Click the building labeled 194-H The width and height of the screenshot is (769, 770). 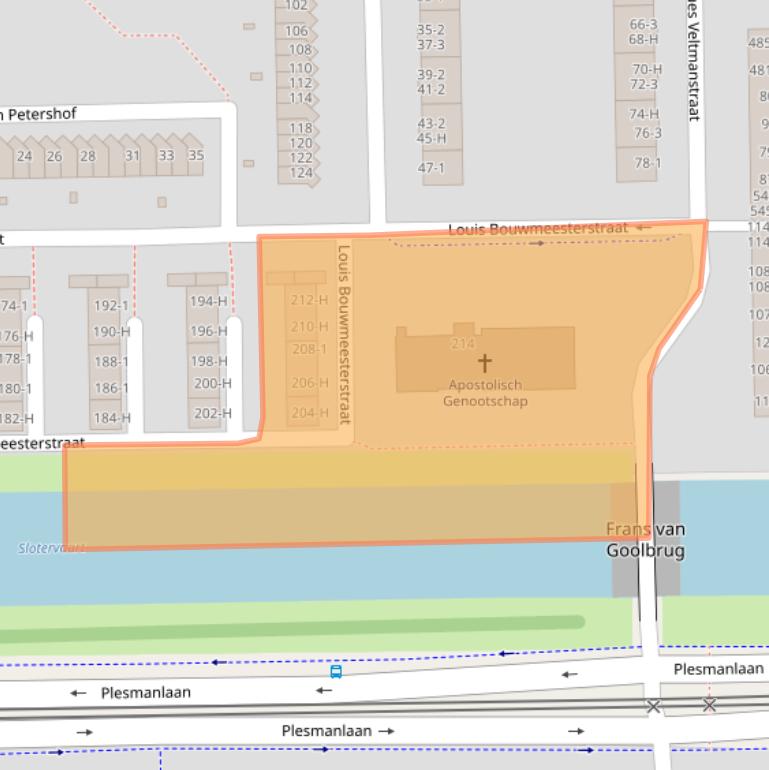(209, 301)
